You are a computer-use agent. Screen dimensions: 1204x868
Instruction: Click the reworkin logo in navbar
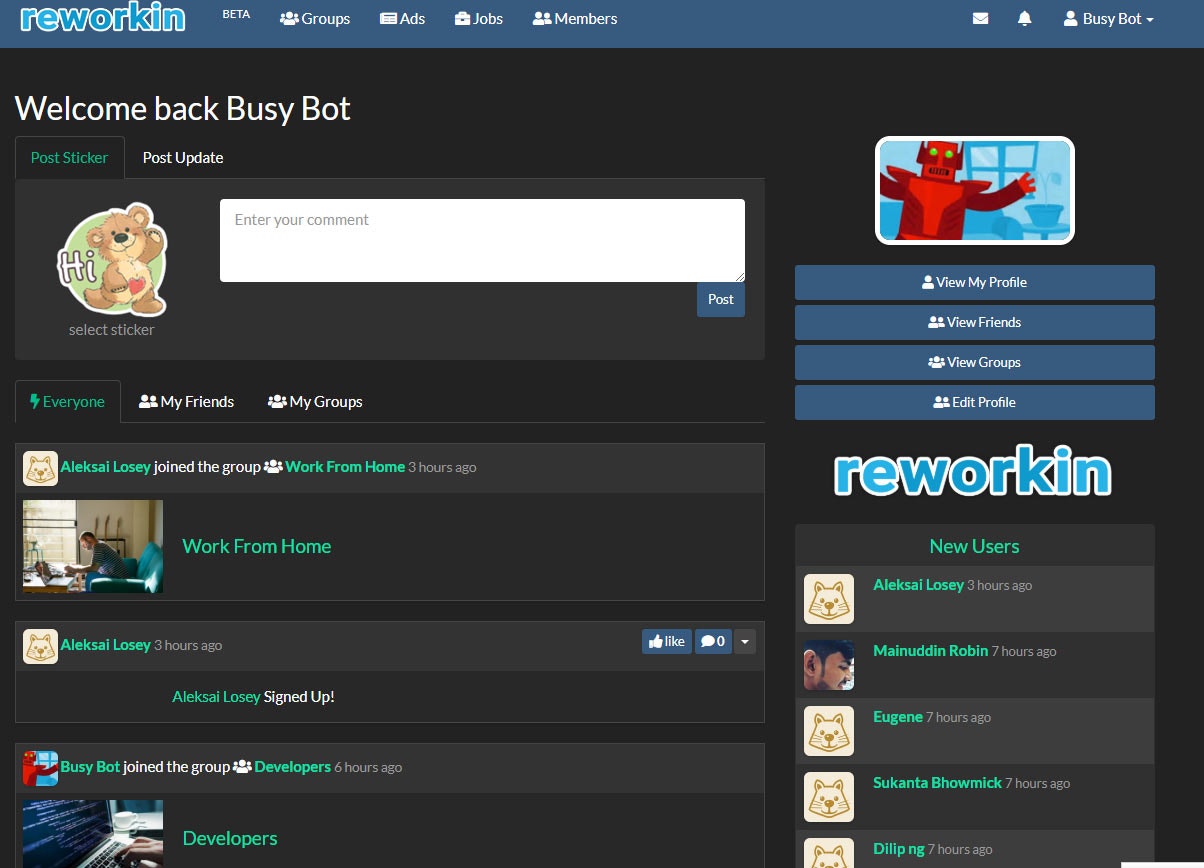103,17
